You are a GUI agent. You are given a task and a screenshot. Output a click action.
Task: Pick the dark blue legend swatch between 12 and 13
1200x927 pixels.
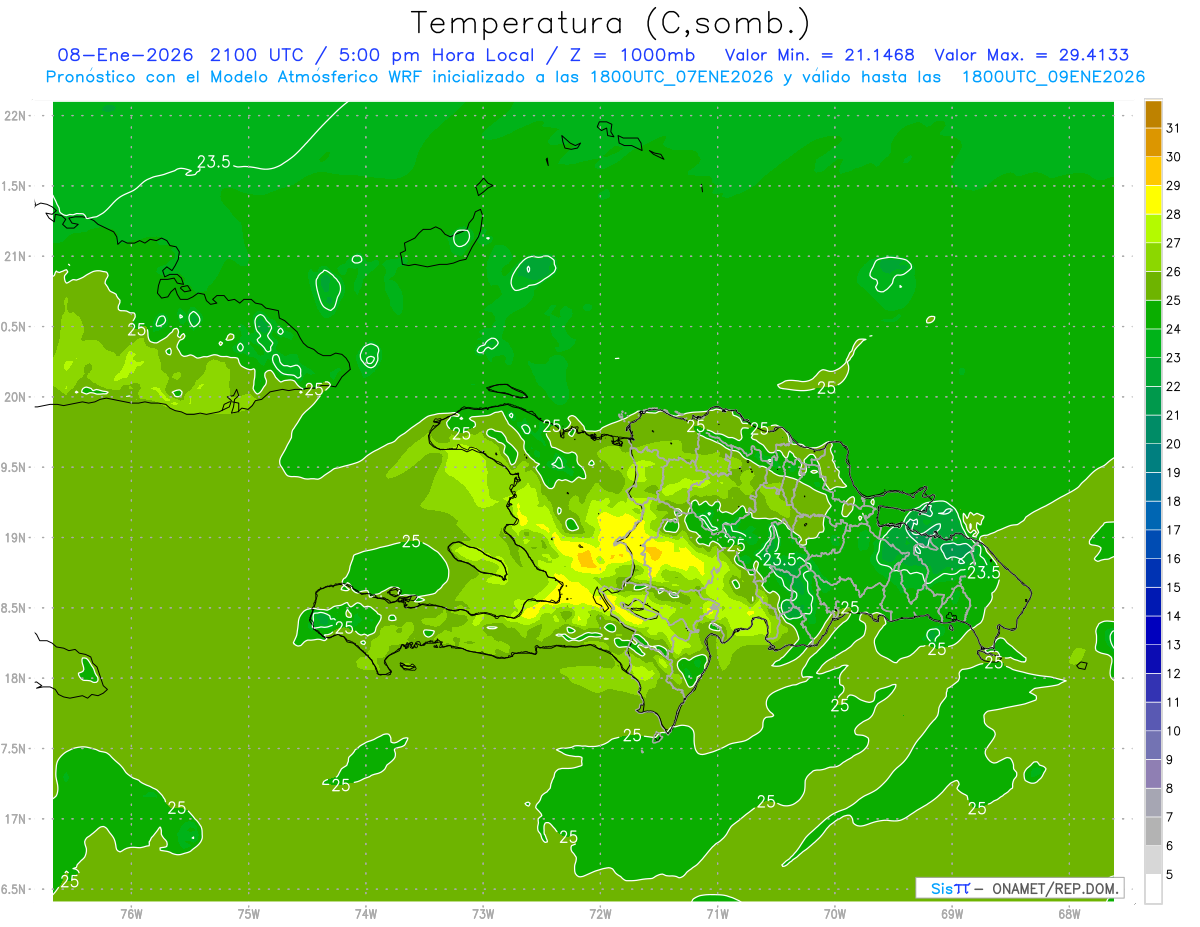point(1153,659)
